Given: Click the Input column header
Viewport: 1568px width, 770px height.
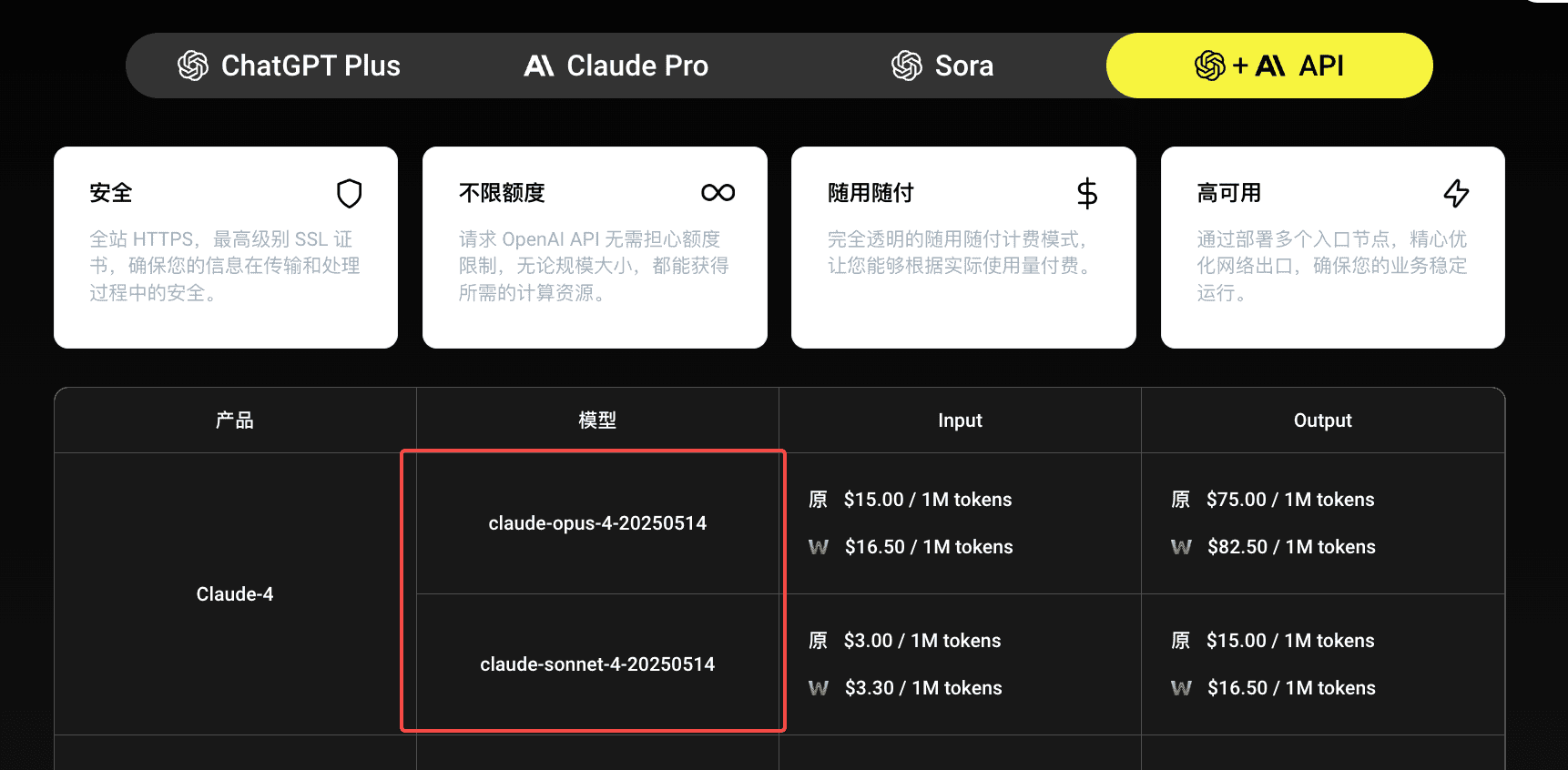Looking at the screenshot, I should tap(960, 420).
